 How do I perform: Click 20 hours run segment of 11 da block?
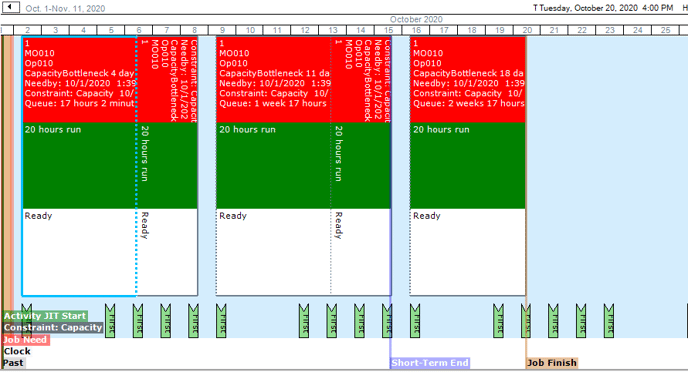(273, 165)
